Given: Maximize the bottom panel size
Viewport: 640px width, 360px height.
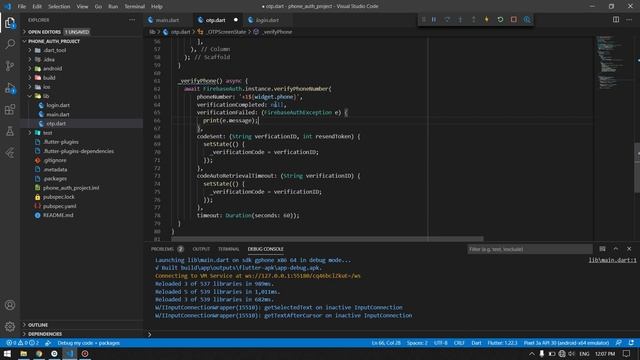Looking at the screenshot, I should tap(616, 249).
